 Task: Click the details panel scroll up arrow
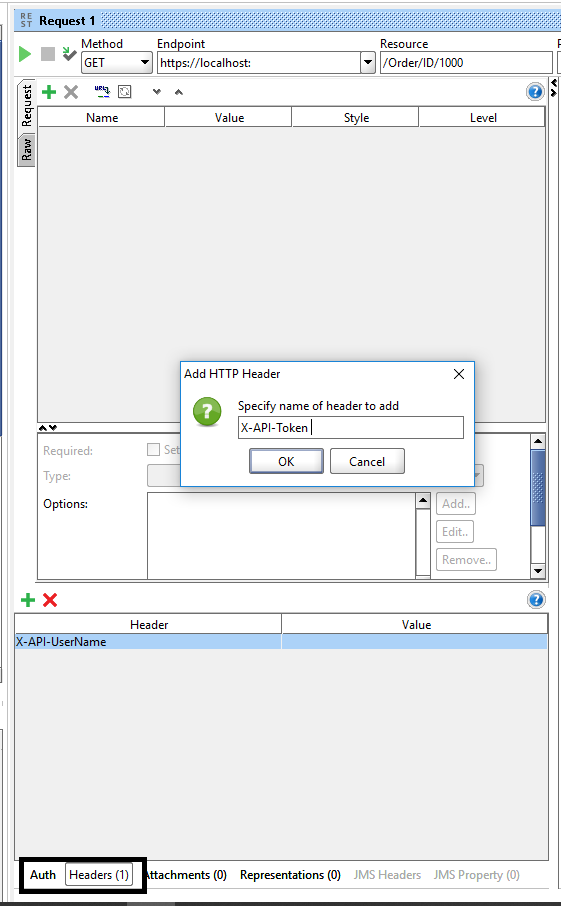(x=538, y=441)
